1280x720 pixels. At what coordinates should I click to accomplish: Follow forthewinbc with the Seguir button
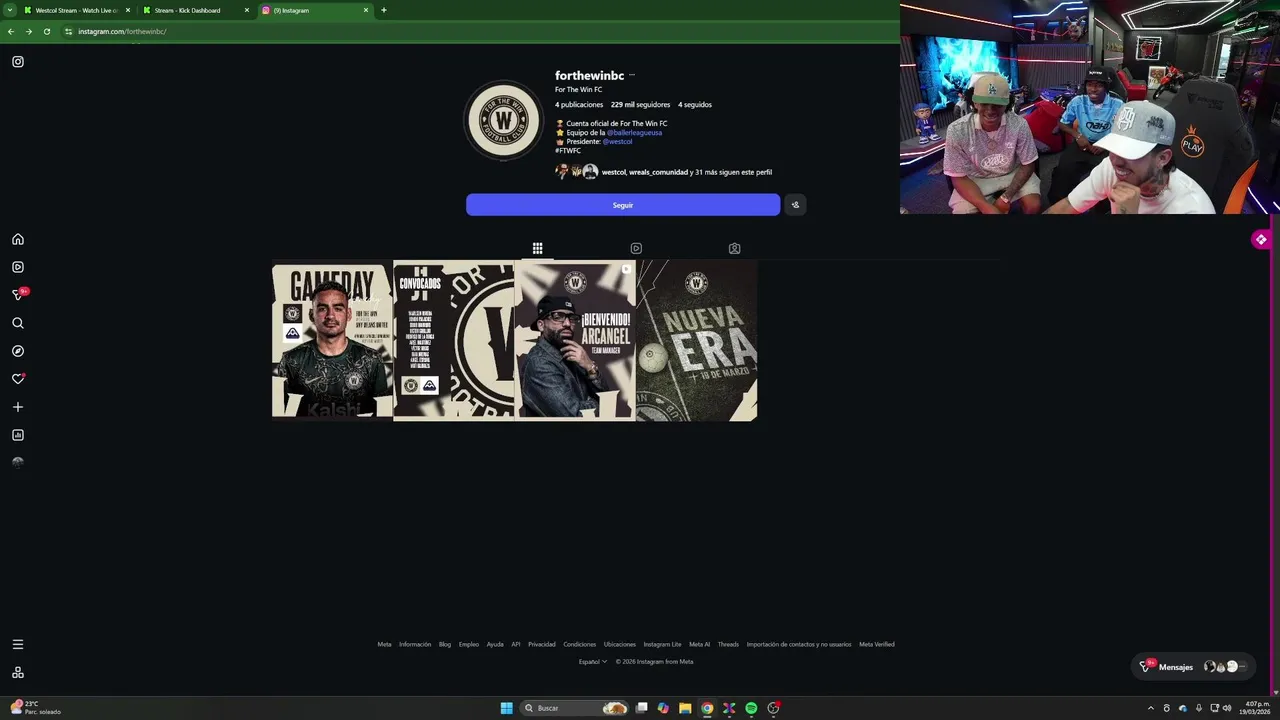(x=623, y=205)
